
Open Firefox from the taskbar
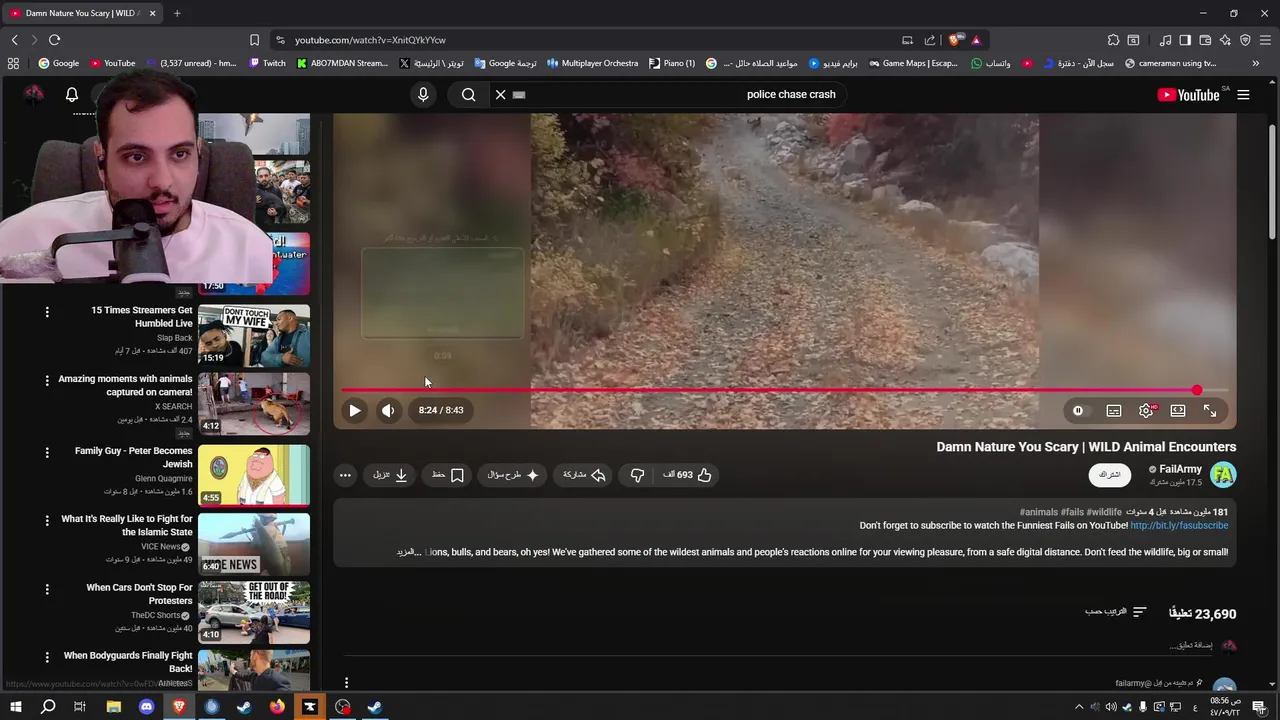coord(277,707)
